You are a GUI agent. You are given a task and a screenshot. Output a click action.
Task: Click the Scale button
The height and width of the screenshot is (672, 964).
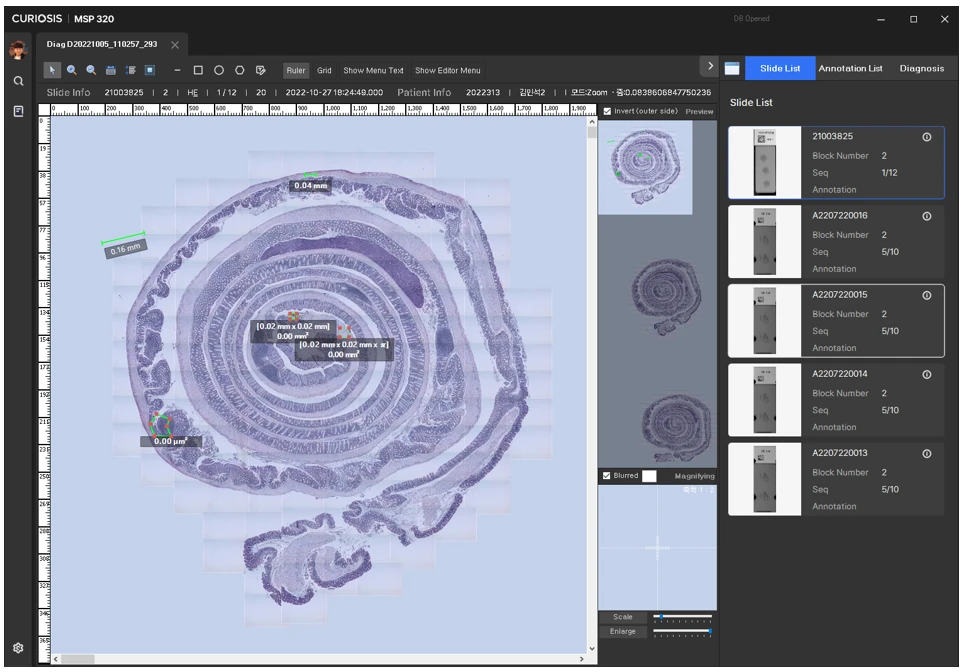pyautogui.click(x=623, y=617)
